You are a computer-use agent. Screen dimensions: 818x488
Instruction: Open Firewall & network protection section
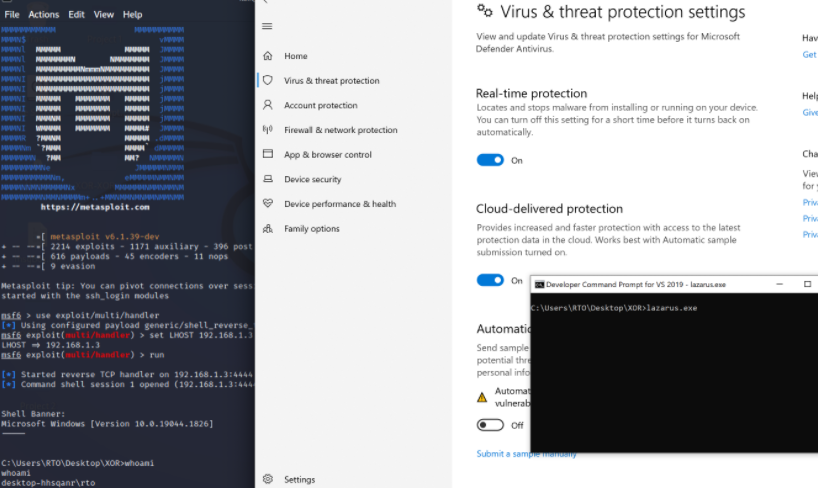pos(341,130)
